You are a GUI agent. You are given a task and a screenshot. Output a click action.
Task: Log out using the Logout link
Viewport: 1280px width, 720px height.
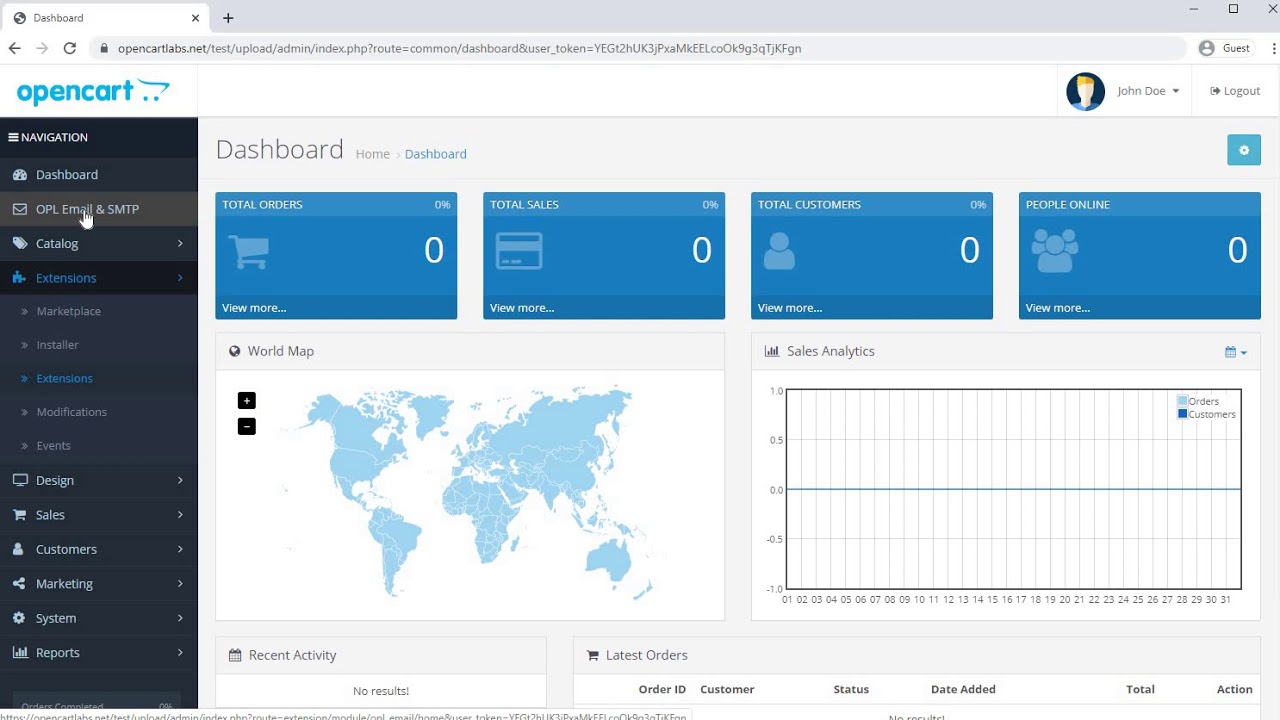1235,91
